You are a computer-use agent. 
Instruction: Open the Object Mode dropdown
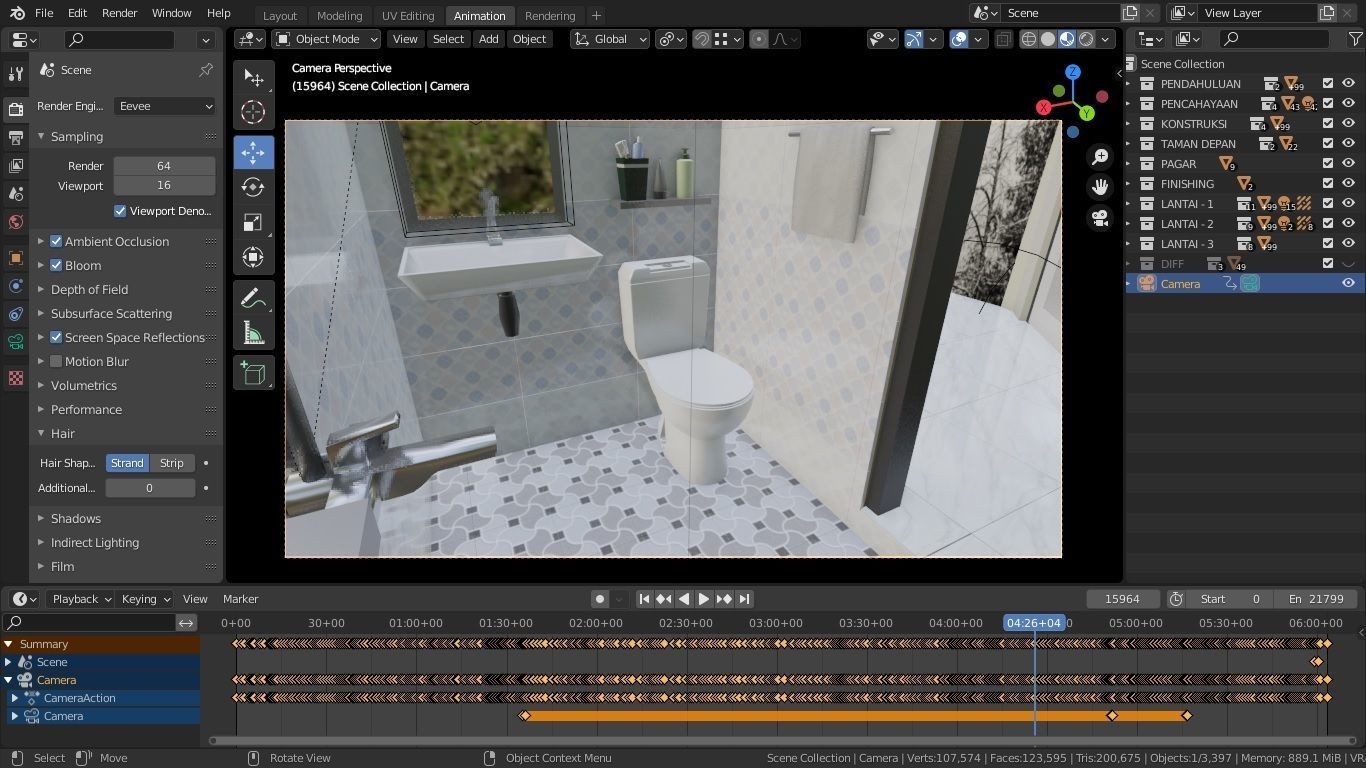coord(327,39)
